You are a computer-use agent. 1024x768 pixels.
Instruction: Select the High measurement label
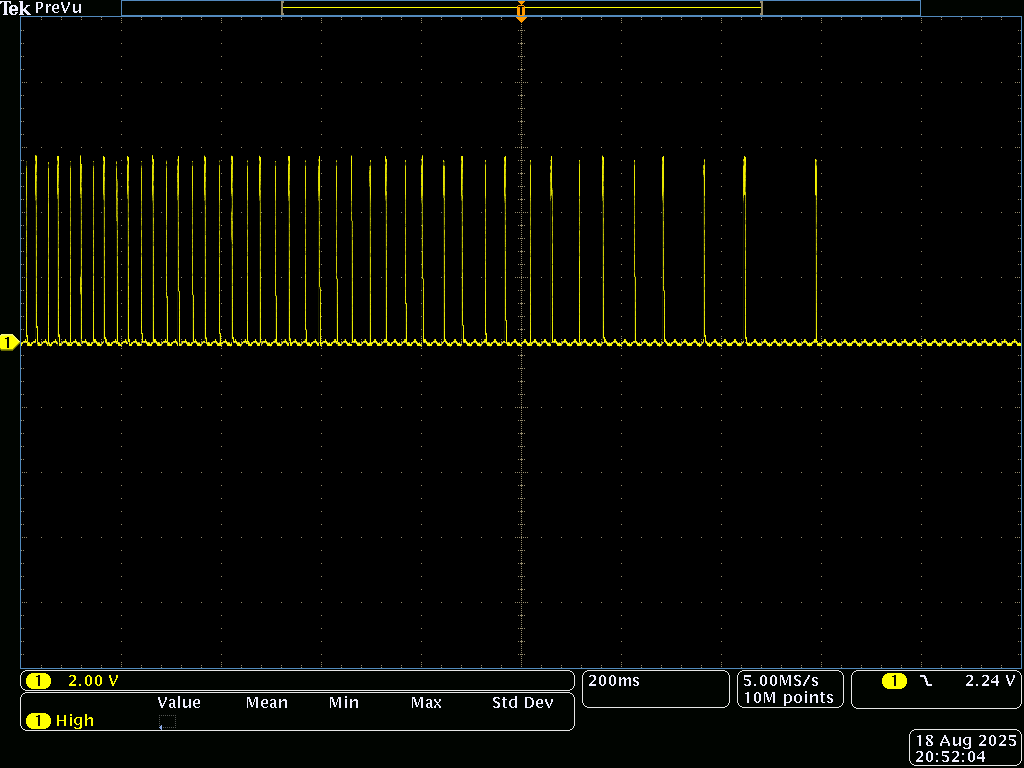coord(75,720)
